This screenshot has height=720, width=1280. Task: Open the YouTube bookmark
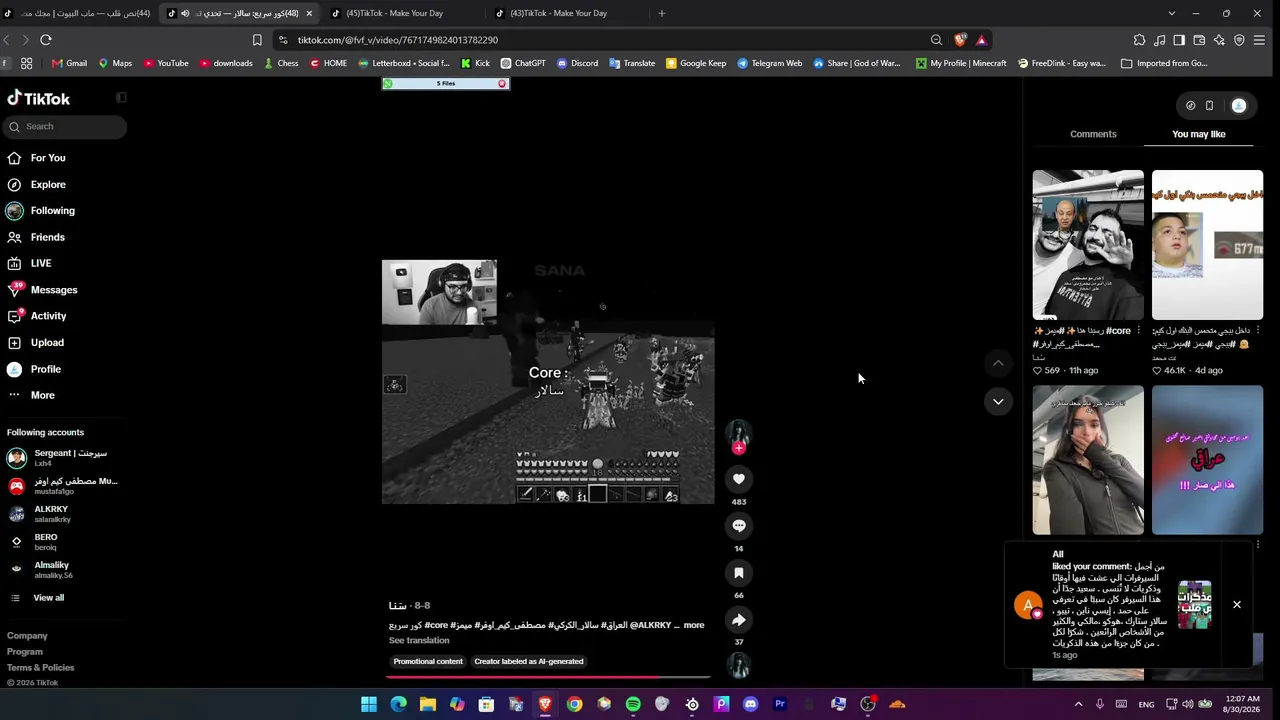coord(166,63)
